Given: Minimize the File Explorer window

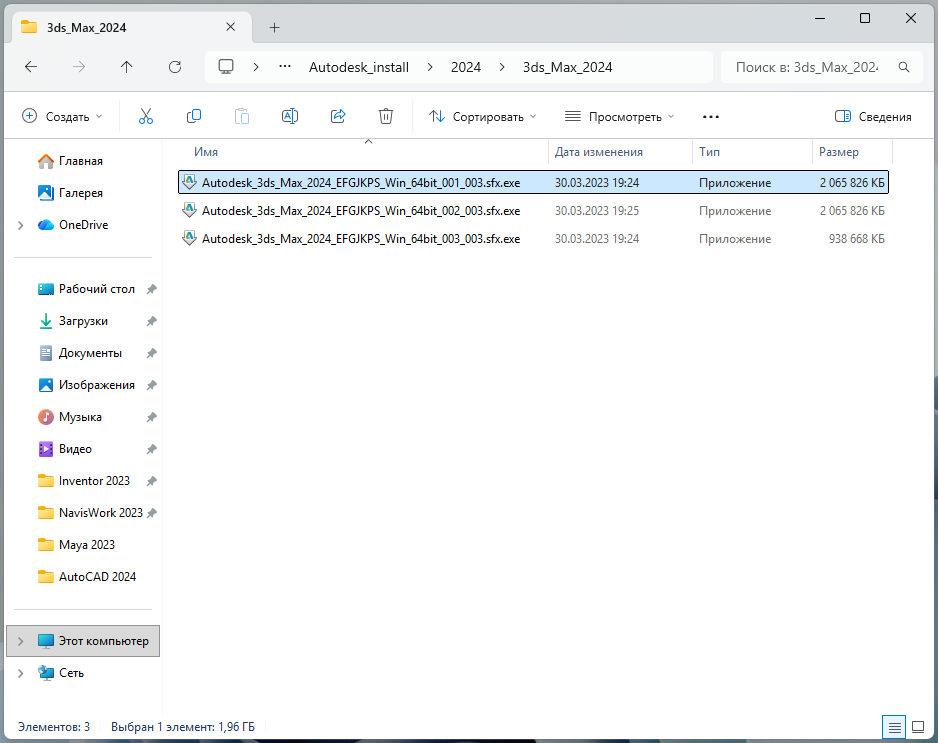Looking at the screenshot, I should pyautogui.click(x=820, y=19).
